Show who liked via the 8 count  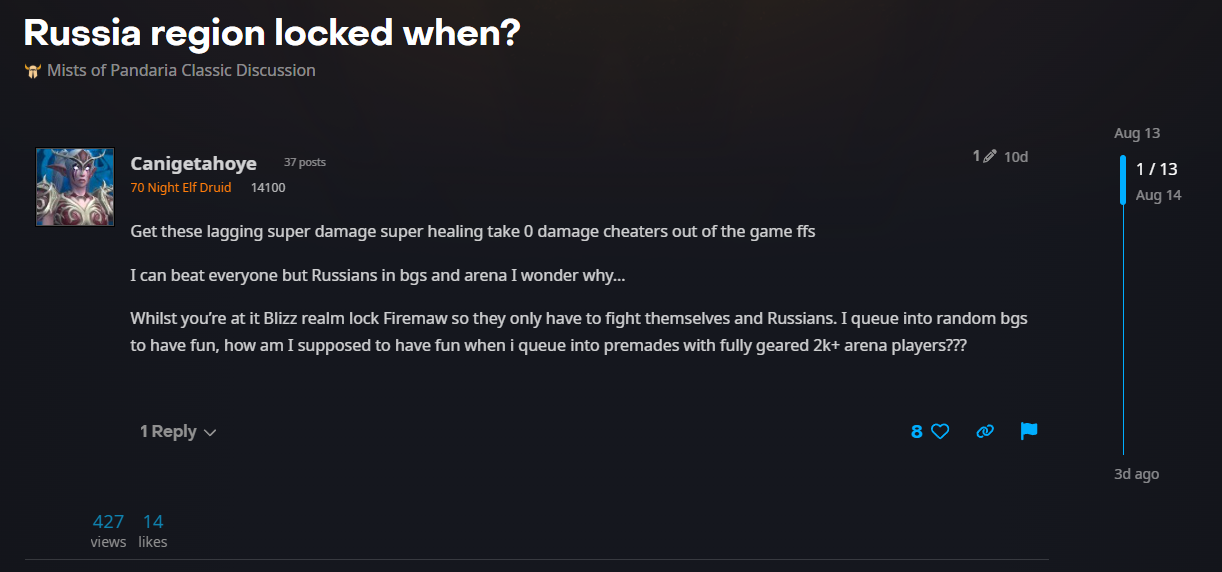[x=916, y=432]
